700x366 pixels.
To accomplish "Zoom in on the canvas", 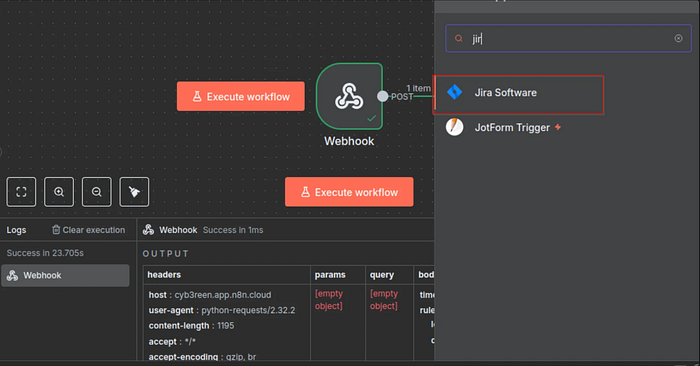I will (59, 192).
